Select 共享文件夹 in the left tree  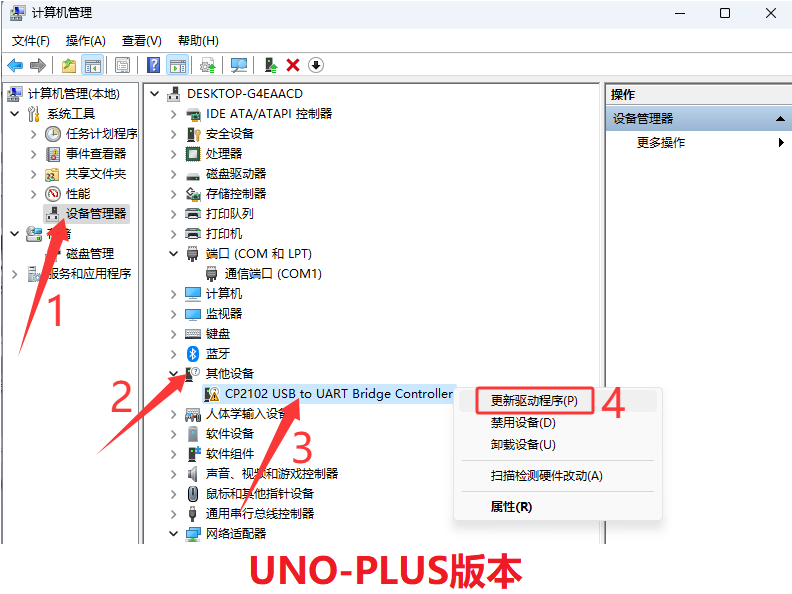(96, 174)
